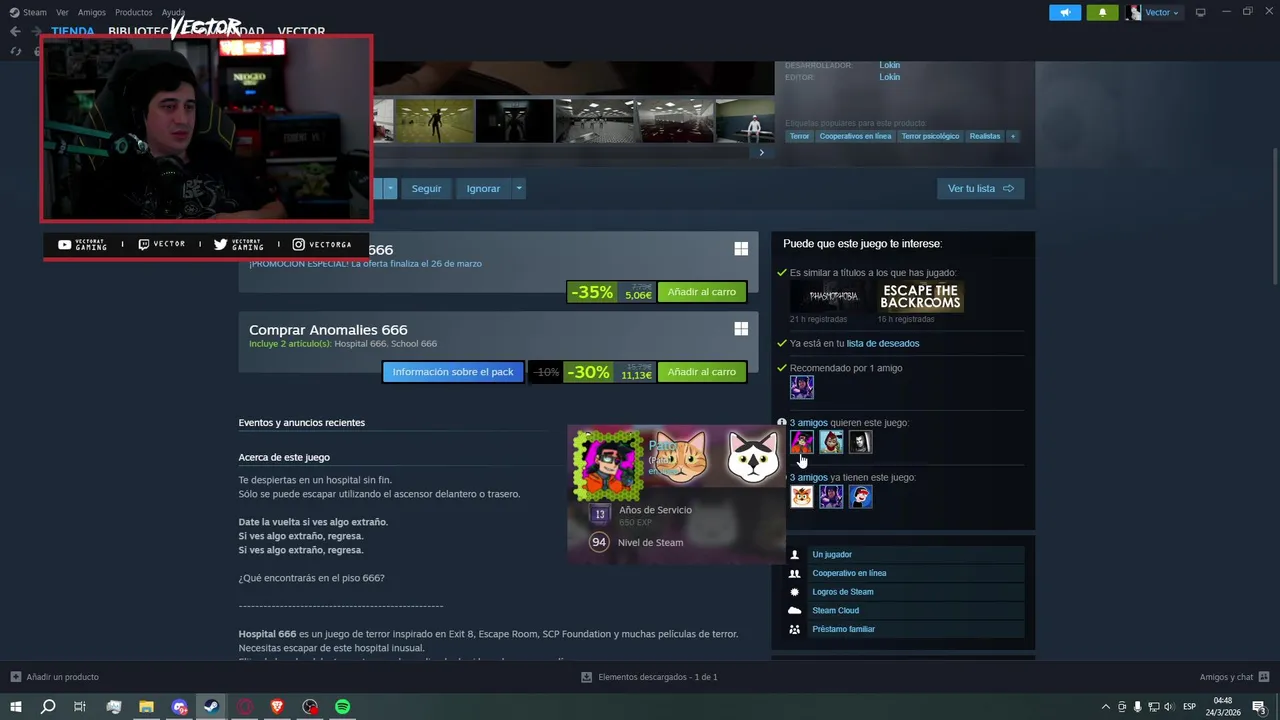Viewport: 1280px width, 720px height.
Task: Open the Windows Start menu
Action: tap(16, 706)
